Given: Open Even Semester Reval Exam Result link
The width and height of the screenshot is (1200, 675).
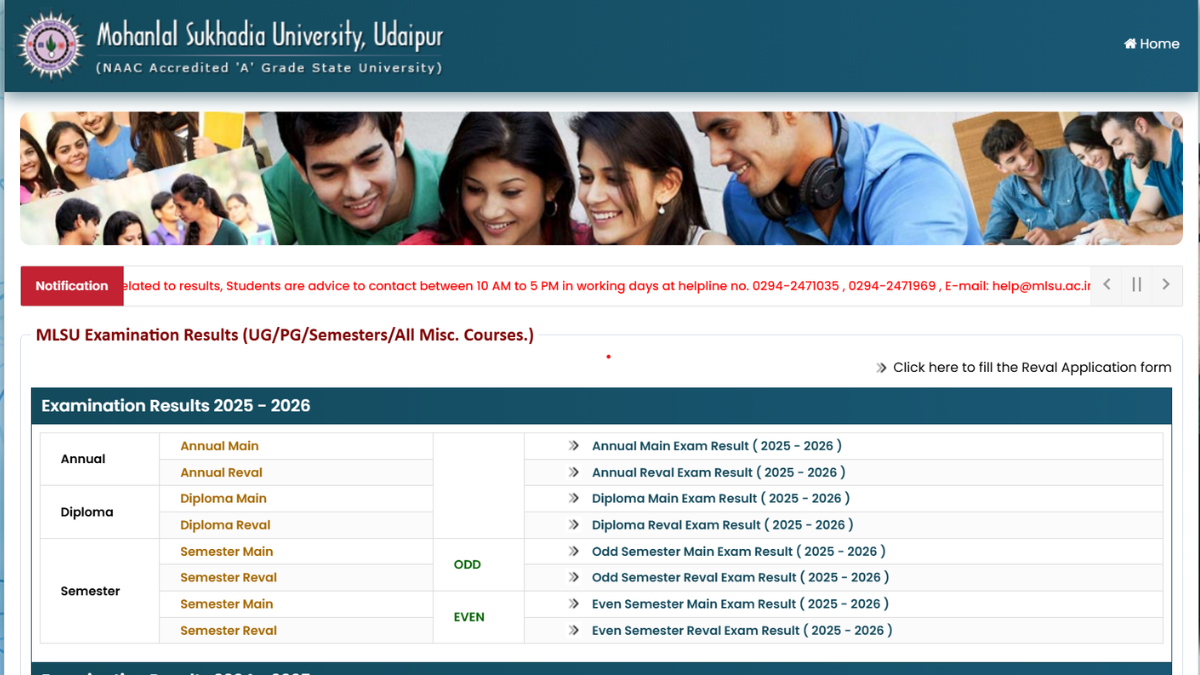Looking at the screenshot, I should [x=743, y=630].
